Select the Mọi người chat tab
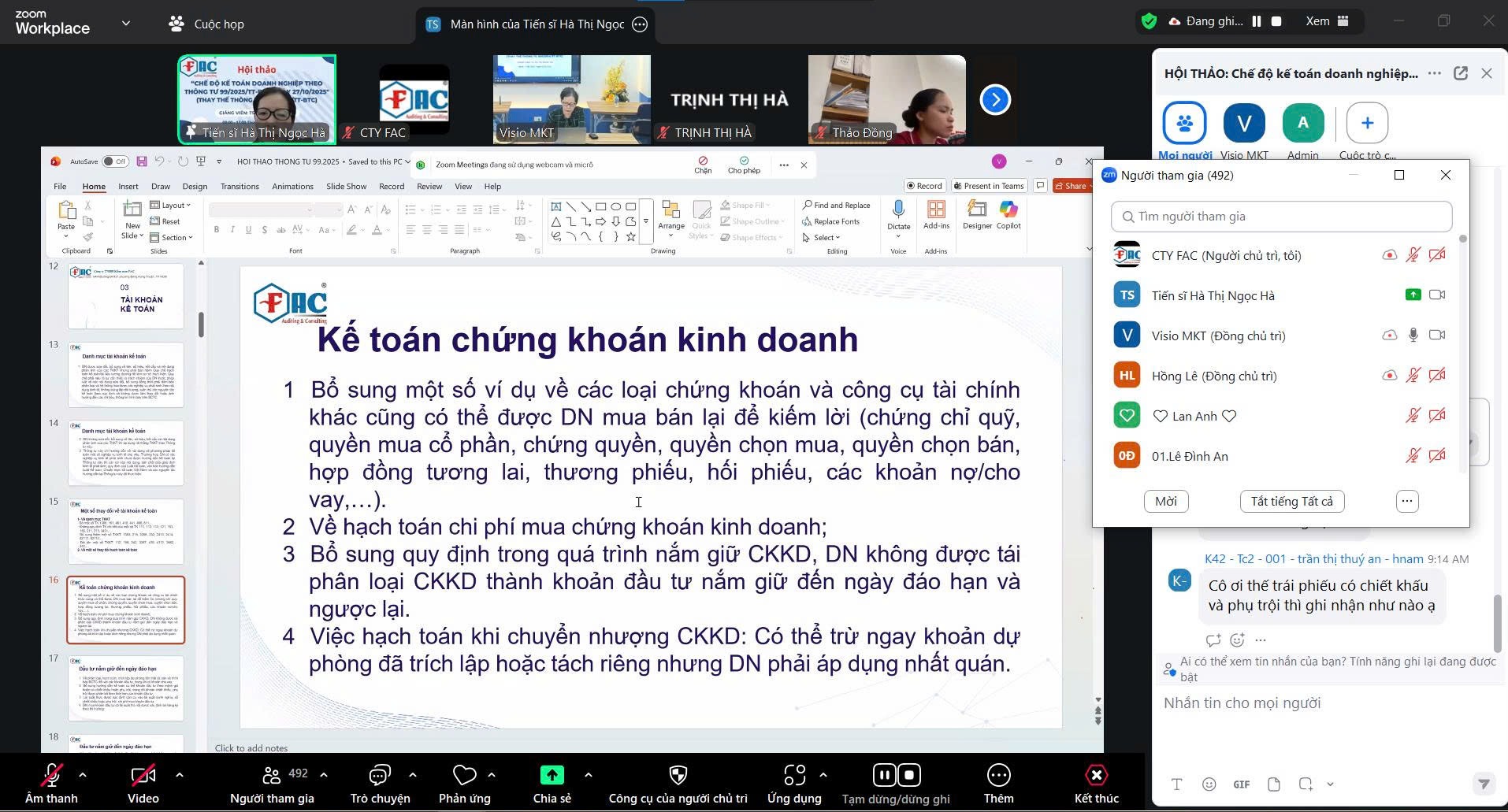1508x812 pixels. [x=1184, y=124]
